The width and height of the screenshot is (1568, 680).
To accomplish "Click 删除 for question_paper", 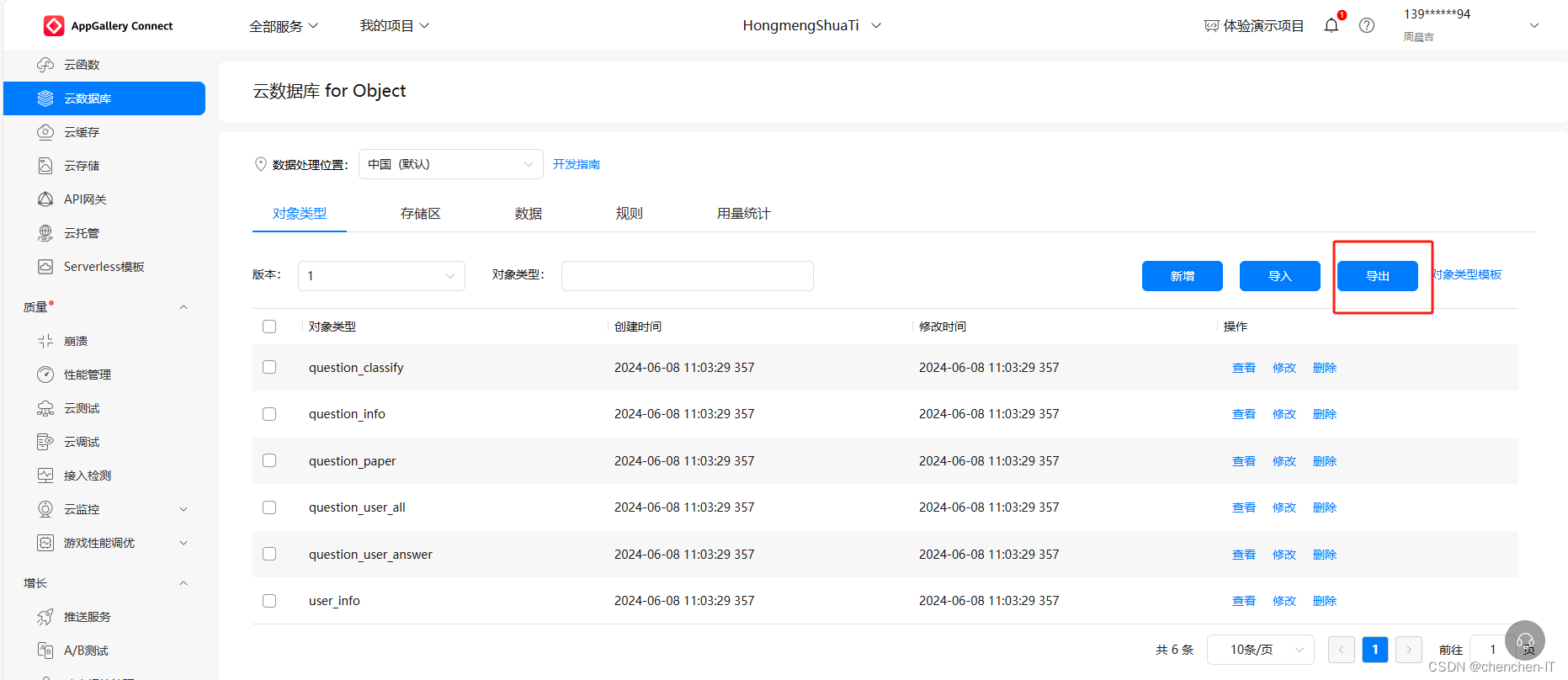I will point(1325,461).
